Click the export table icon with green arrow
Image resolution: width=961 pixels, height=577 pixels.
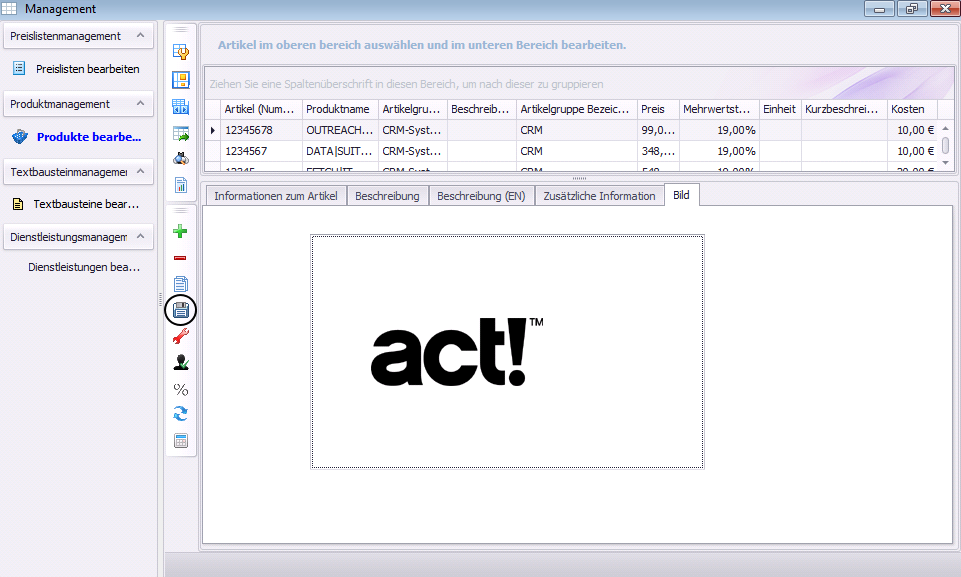point(181,133)
